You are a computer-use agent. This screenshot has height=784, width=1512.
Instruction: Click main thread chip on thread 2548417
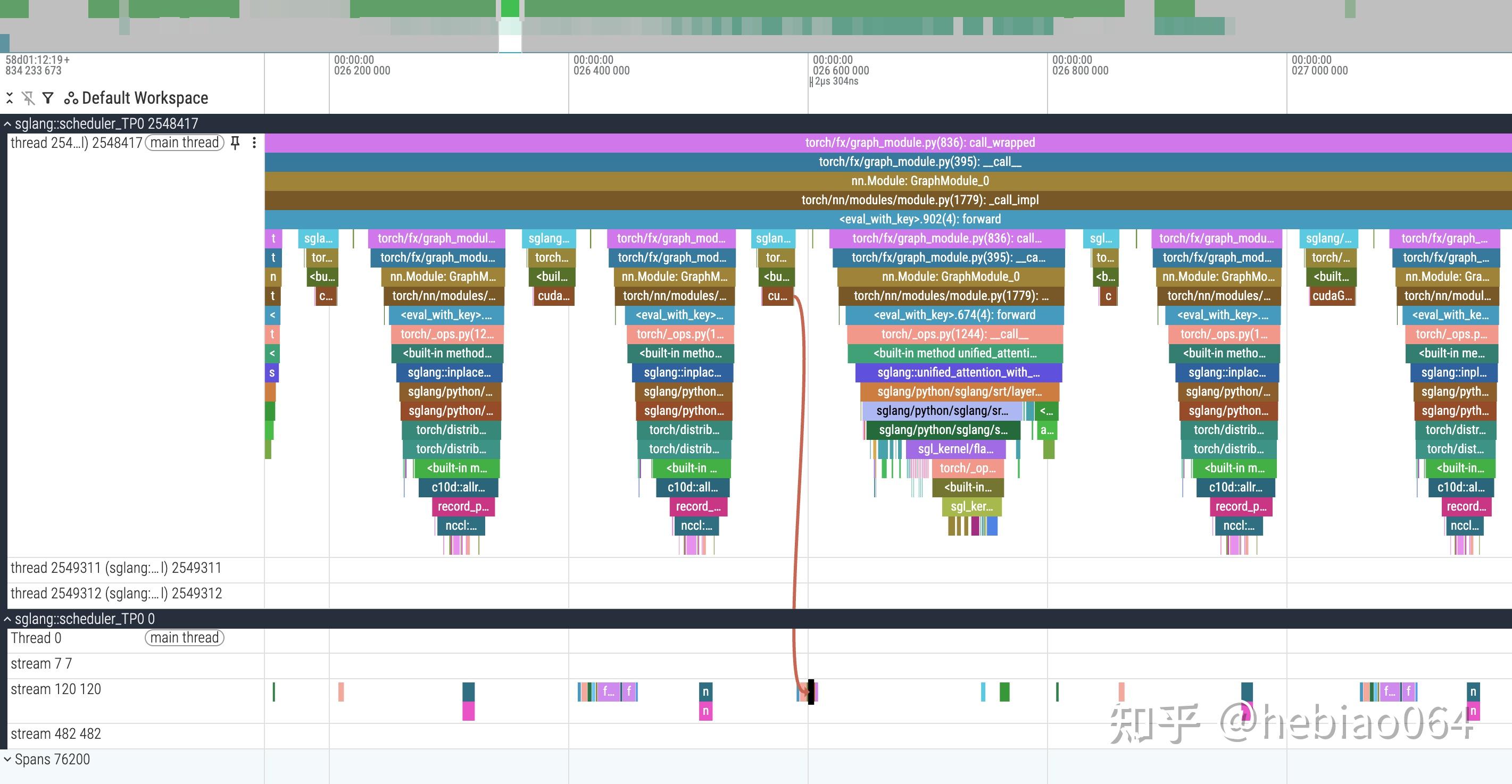[x=184, y=143]
